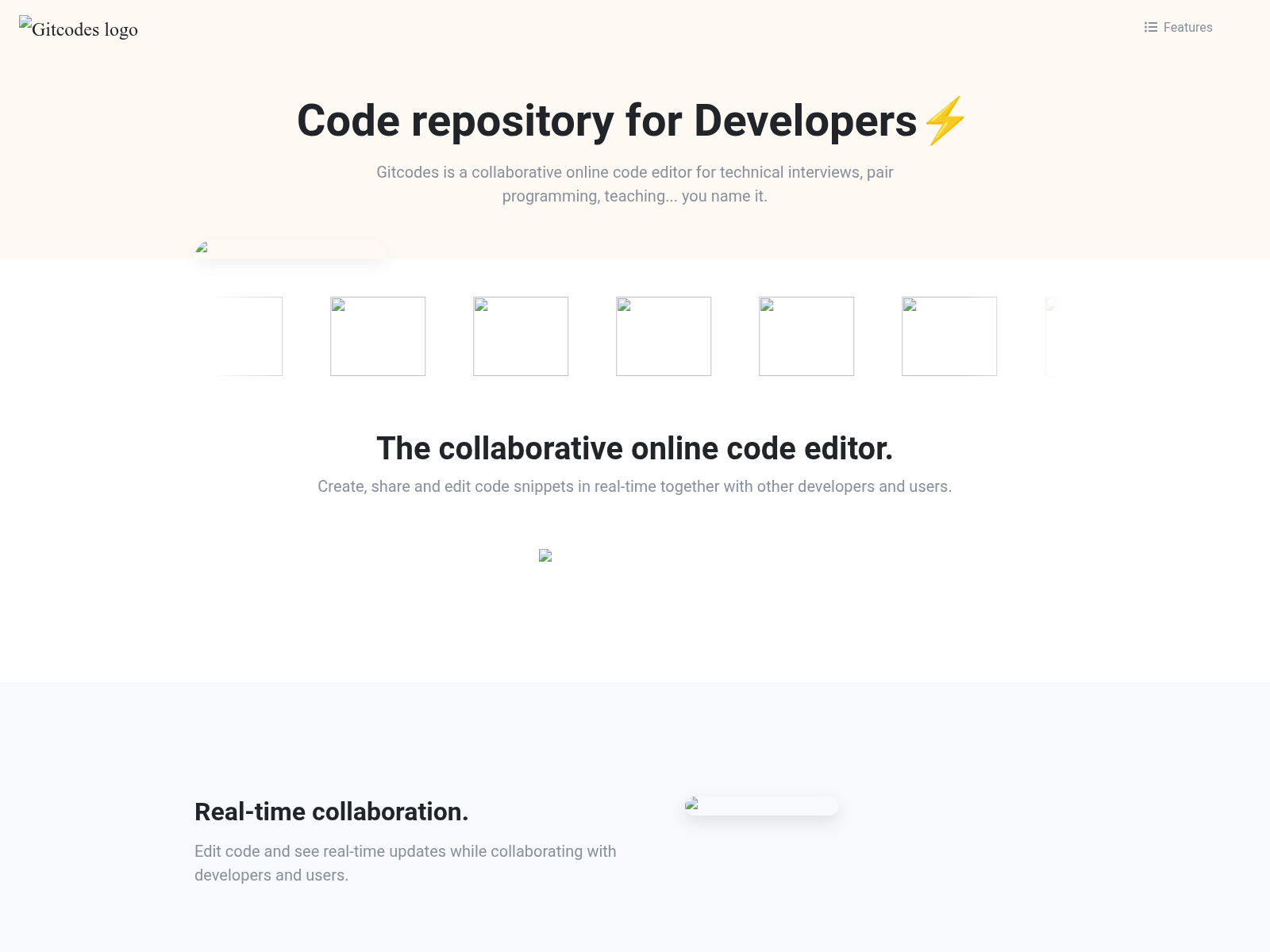The height and width of the screenshot is (952, 1270).
Task: Click the image beside Real-time collaboration section
Action: coord(760,805)
